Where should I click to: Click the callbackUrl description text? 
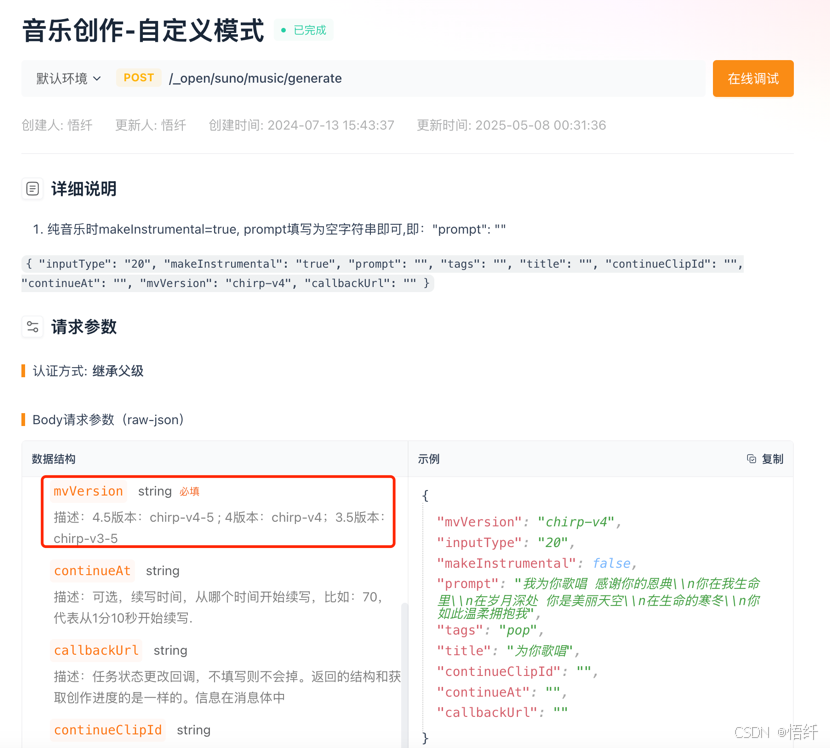[227, 687]
